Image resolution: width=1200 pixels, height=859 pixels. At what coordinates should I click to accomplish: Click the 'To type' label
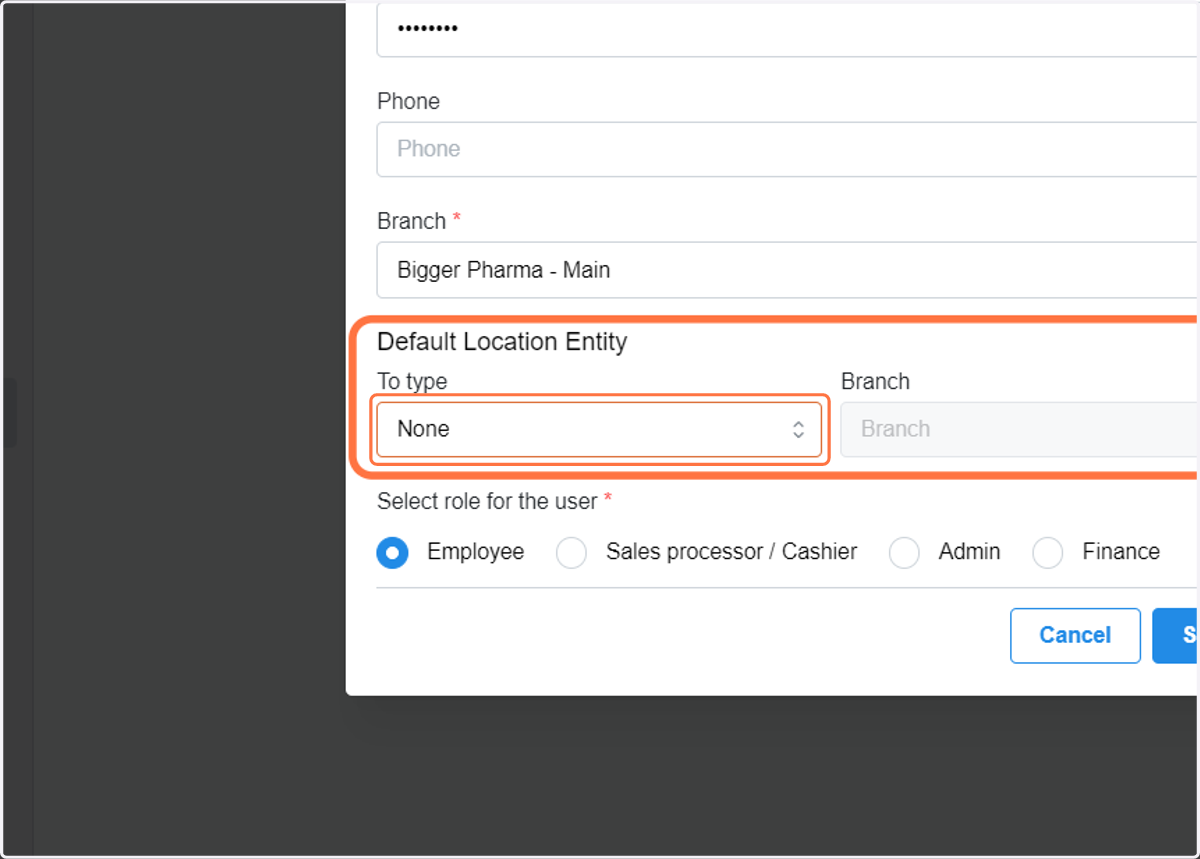tap(412, 382)
